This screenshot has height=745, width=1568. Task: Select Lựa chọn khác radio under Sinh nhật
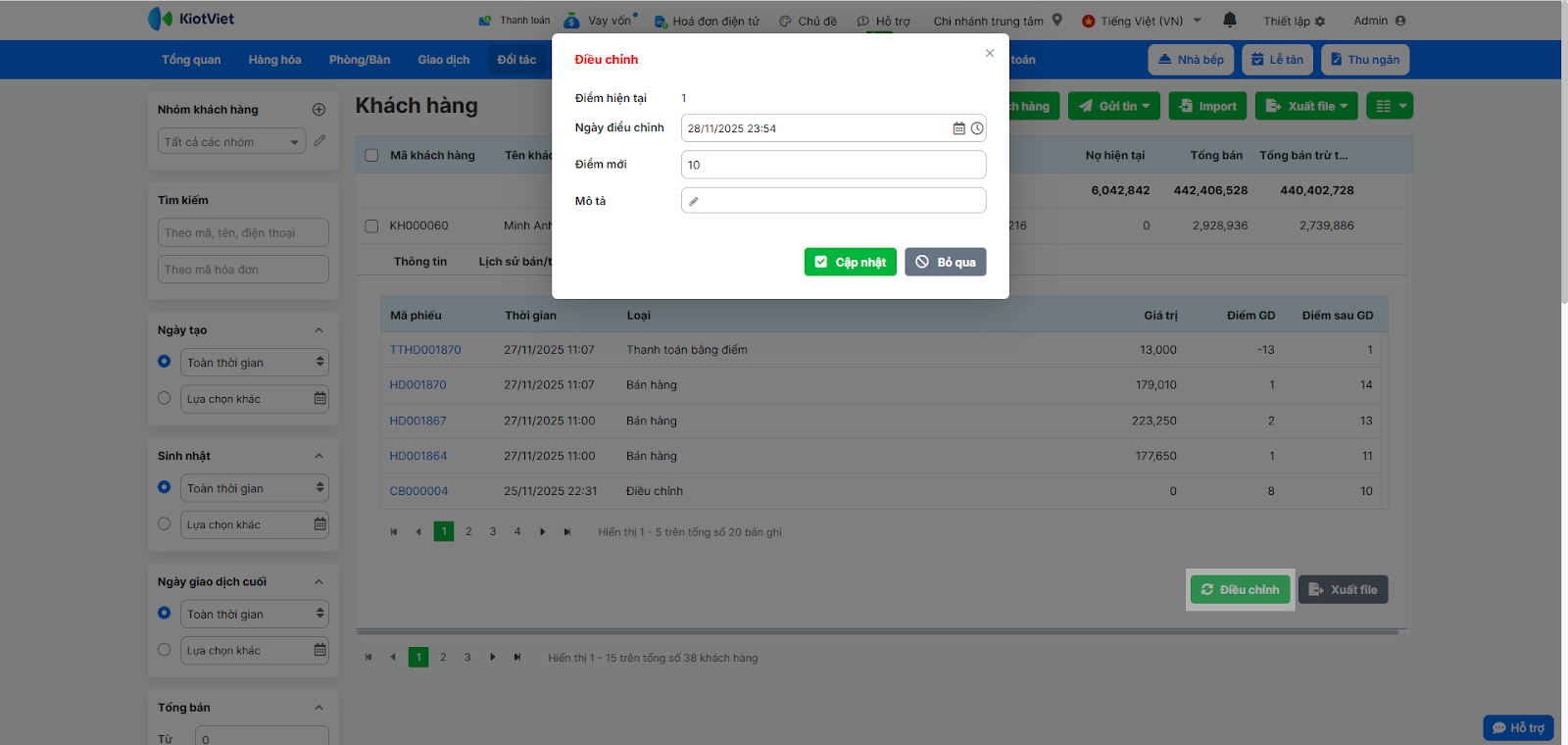pyautogui.click(x=164, y=523)
